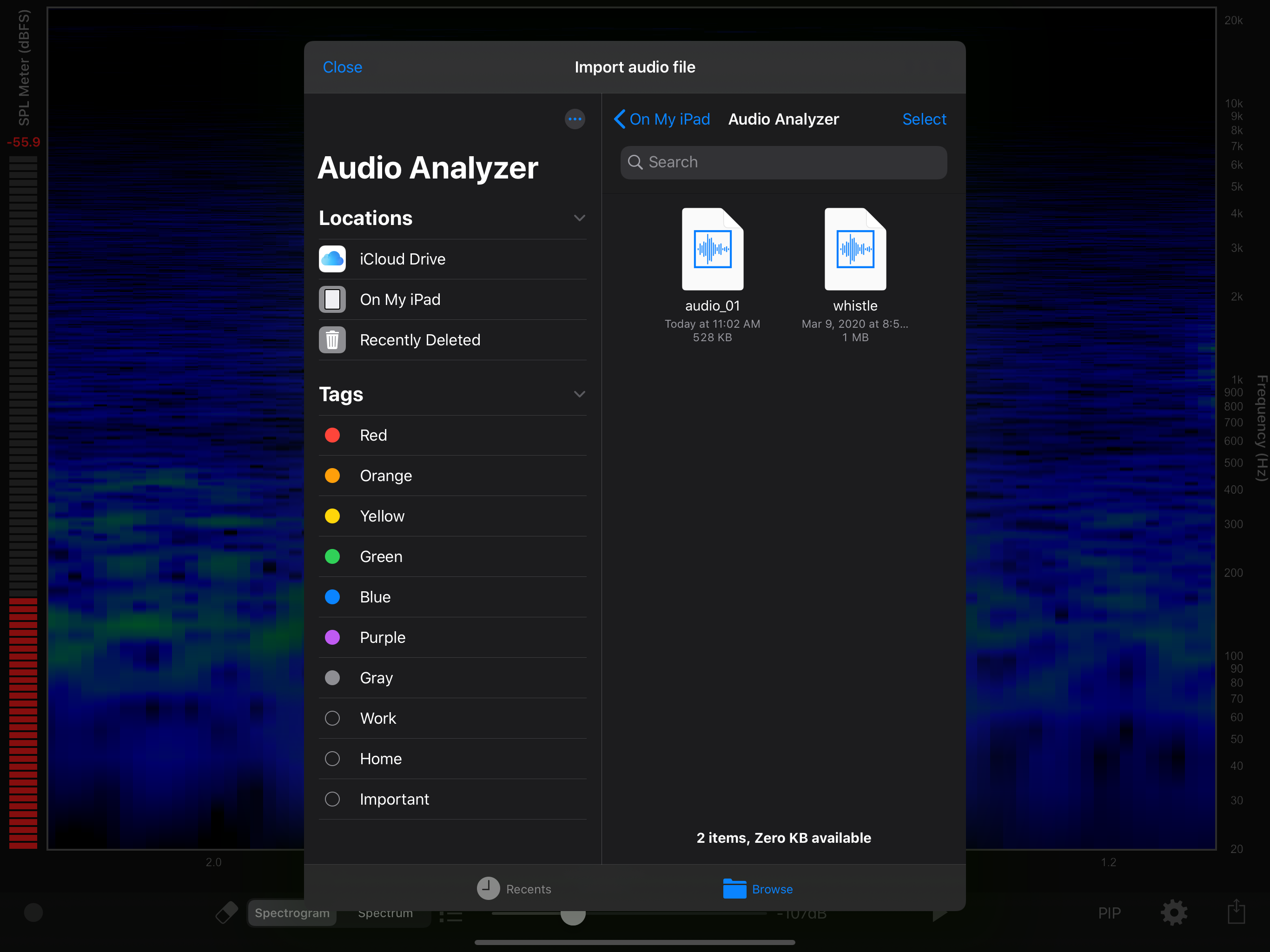This screenshot has height=952, width=1270.
Task: Tap the Select button
Action: pyautogui.click(x=924, y=119)
